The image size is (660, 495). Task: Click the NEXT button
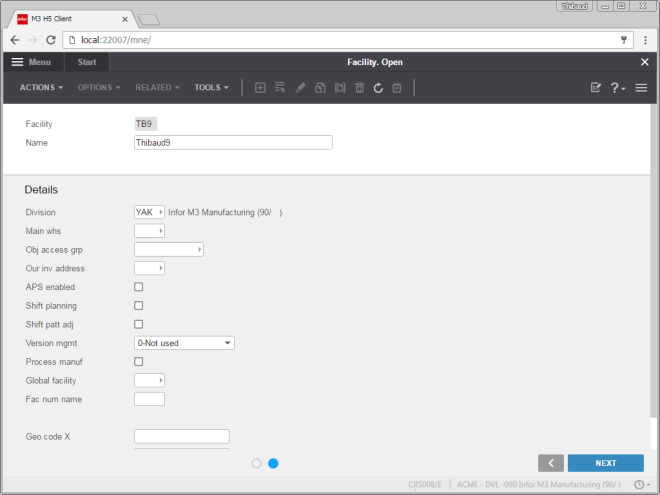[x=605, y=463]
